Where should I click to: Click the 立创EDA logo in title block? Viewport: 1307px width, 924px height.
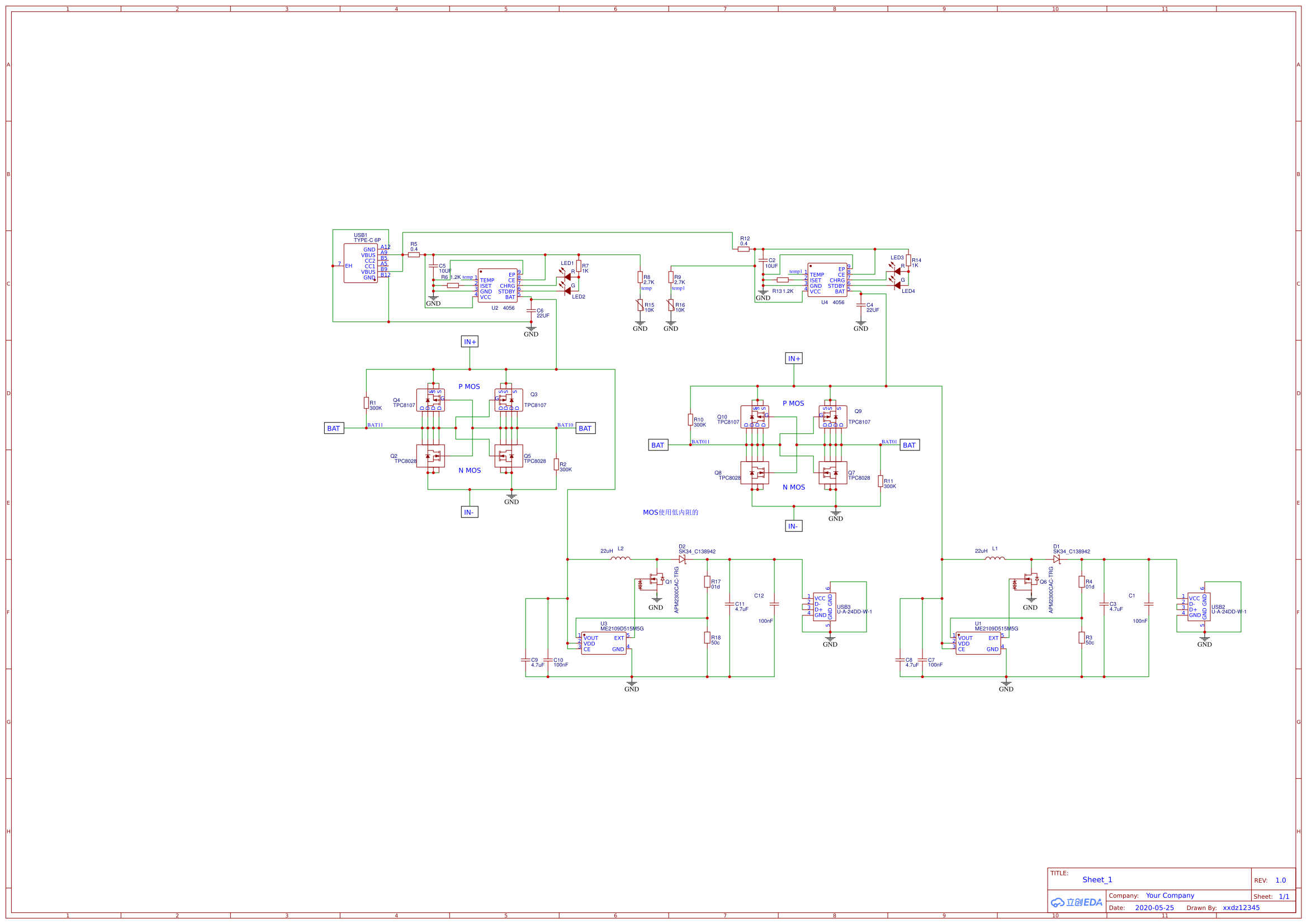click(1076, 902)
